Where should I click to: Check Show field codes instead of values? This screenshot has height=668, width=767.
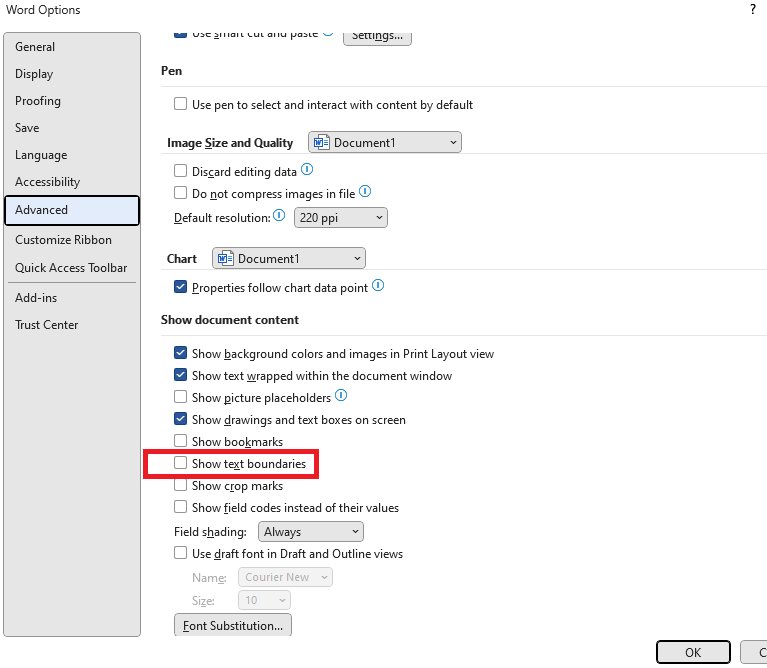pos(180,507)
